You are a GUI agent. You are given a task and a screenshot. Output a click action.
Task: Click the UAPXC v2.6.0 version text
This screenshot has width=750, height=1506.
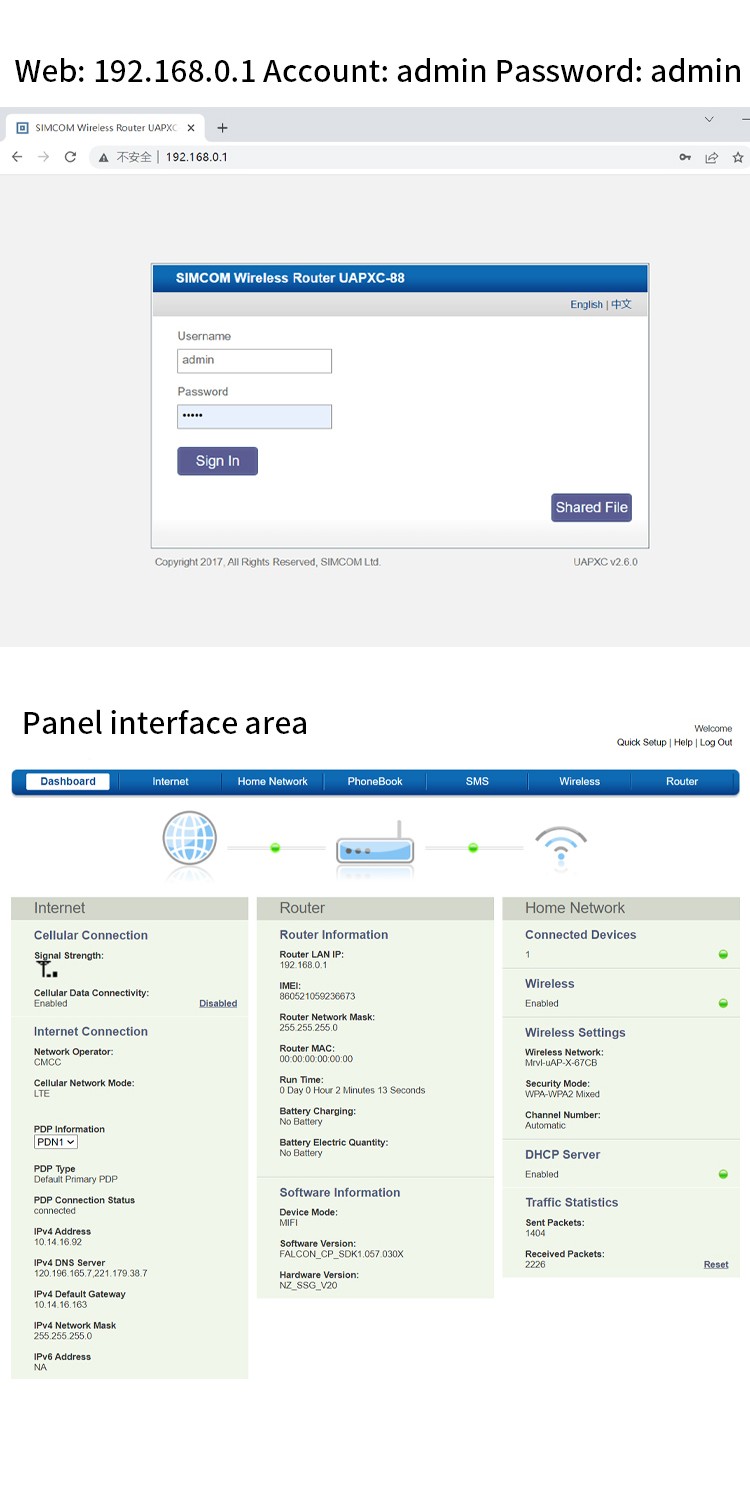[605, 562]
